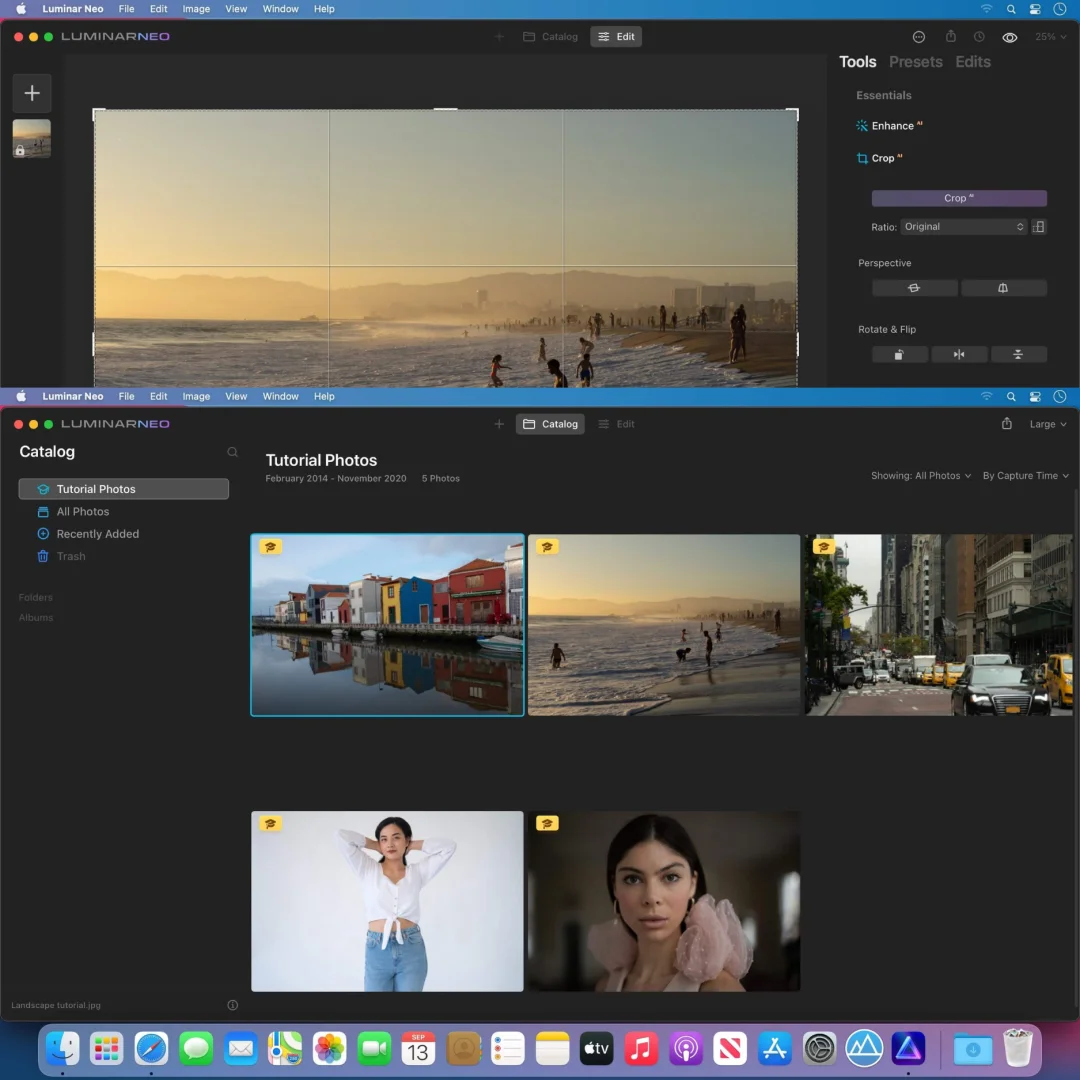Expand the 25% zoom level dropdown
1080x1080 pixels.
[x=1050, y=37]
